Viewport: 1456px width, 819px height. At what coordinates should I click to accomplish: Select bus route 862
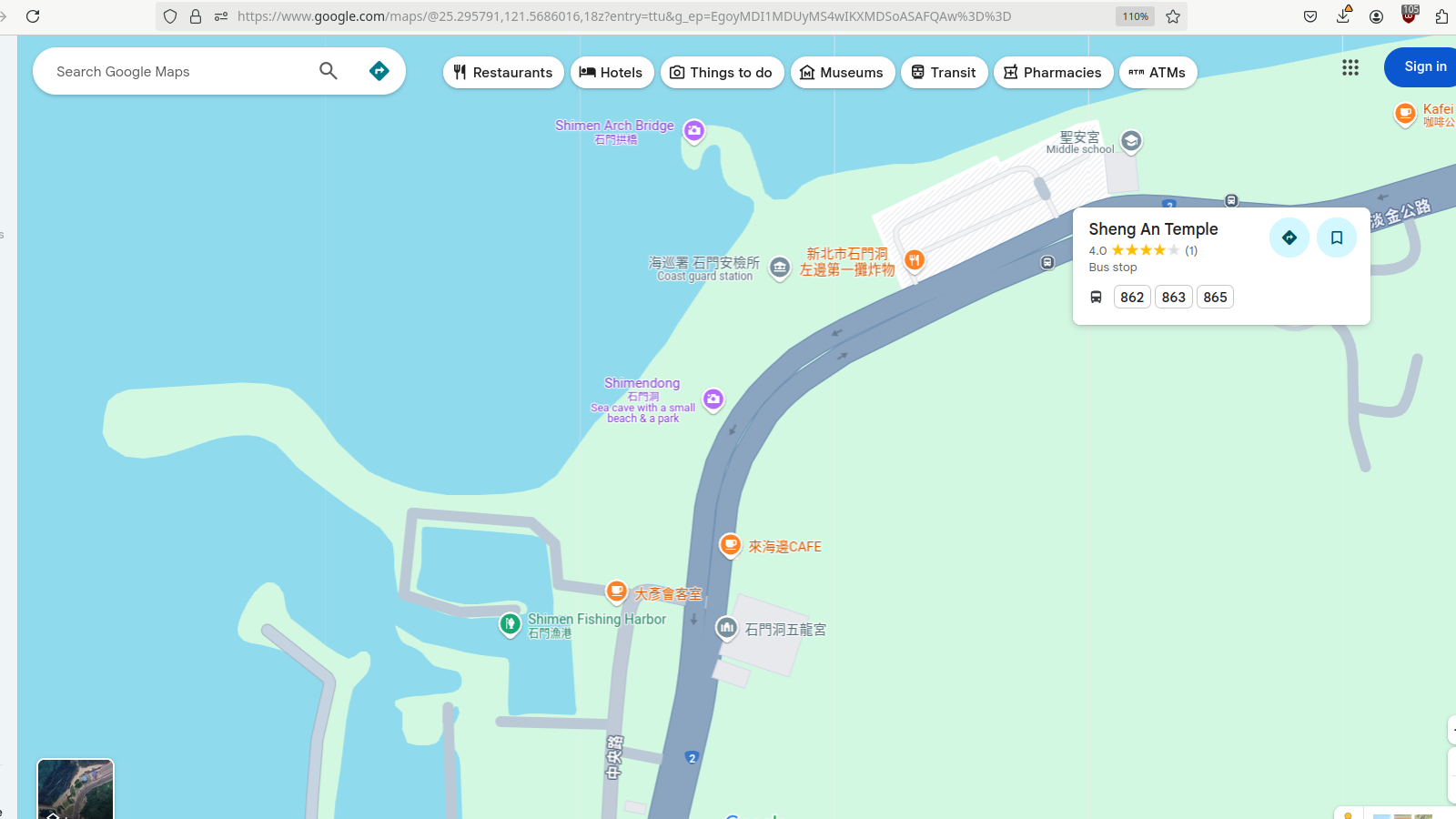coord(1132,297)
